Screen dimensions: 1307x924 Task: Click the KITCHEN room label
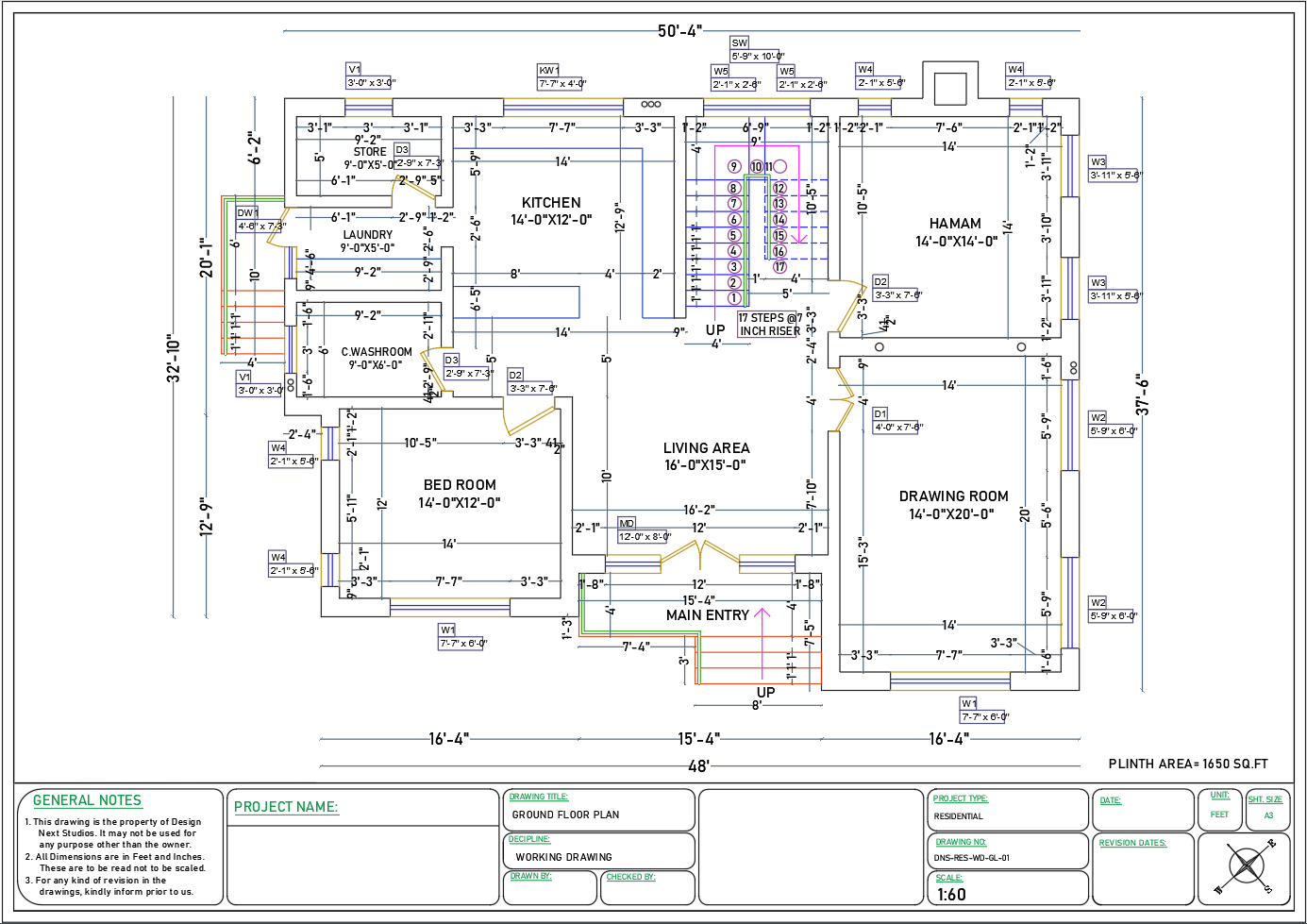pyautogui.click(x=551, y=203)
